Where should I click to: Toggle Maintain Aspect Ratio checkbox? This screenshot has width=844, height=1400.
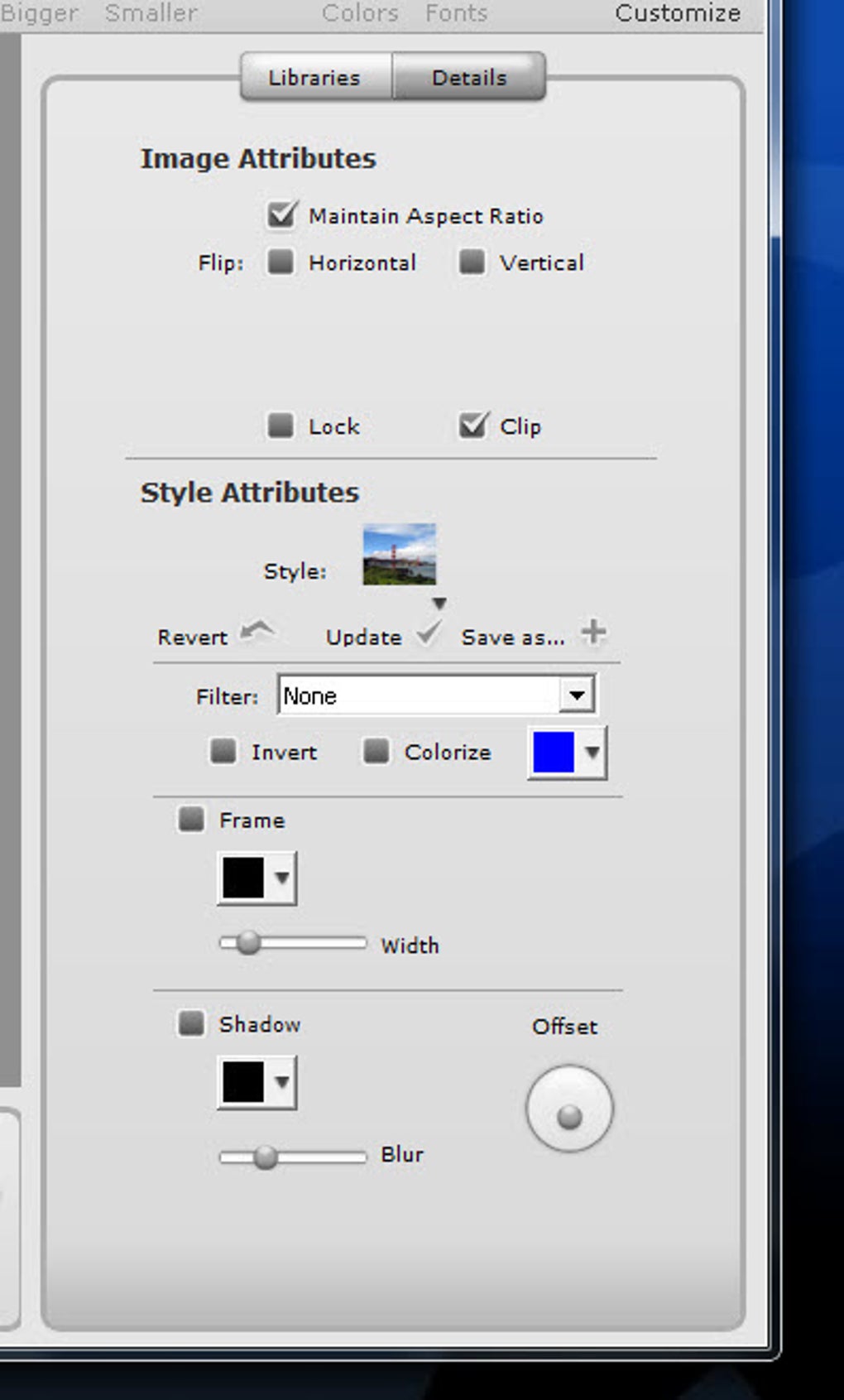click(281, 215)
